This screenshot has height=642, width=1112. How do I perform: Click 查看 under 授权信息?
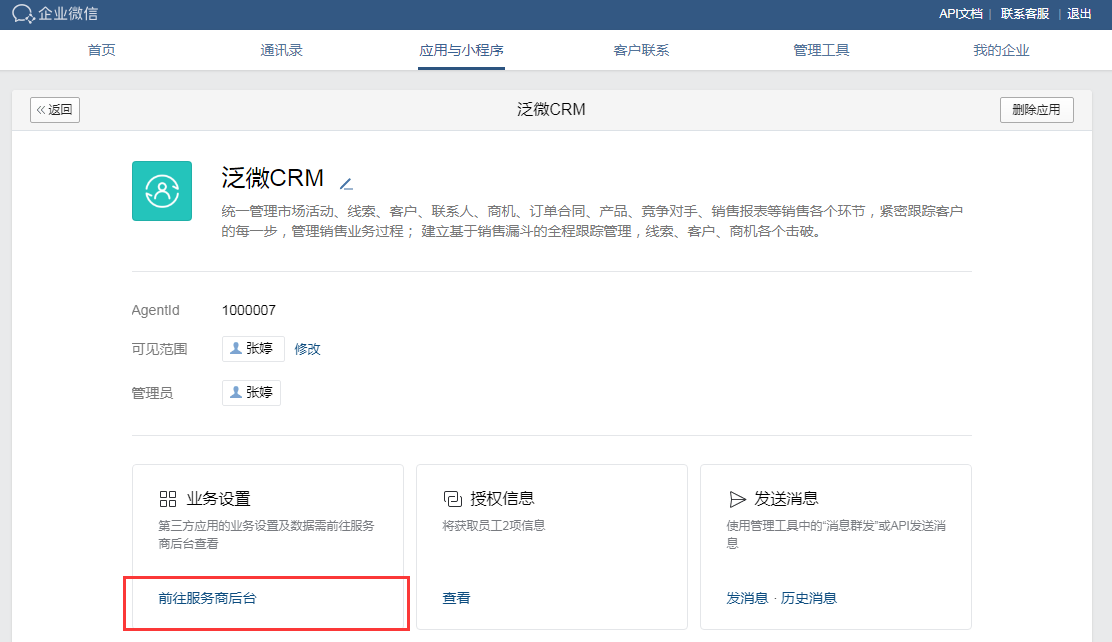[456, 598]
